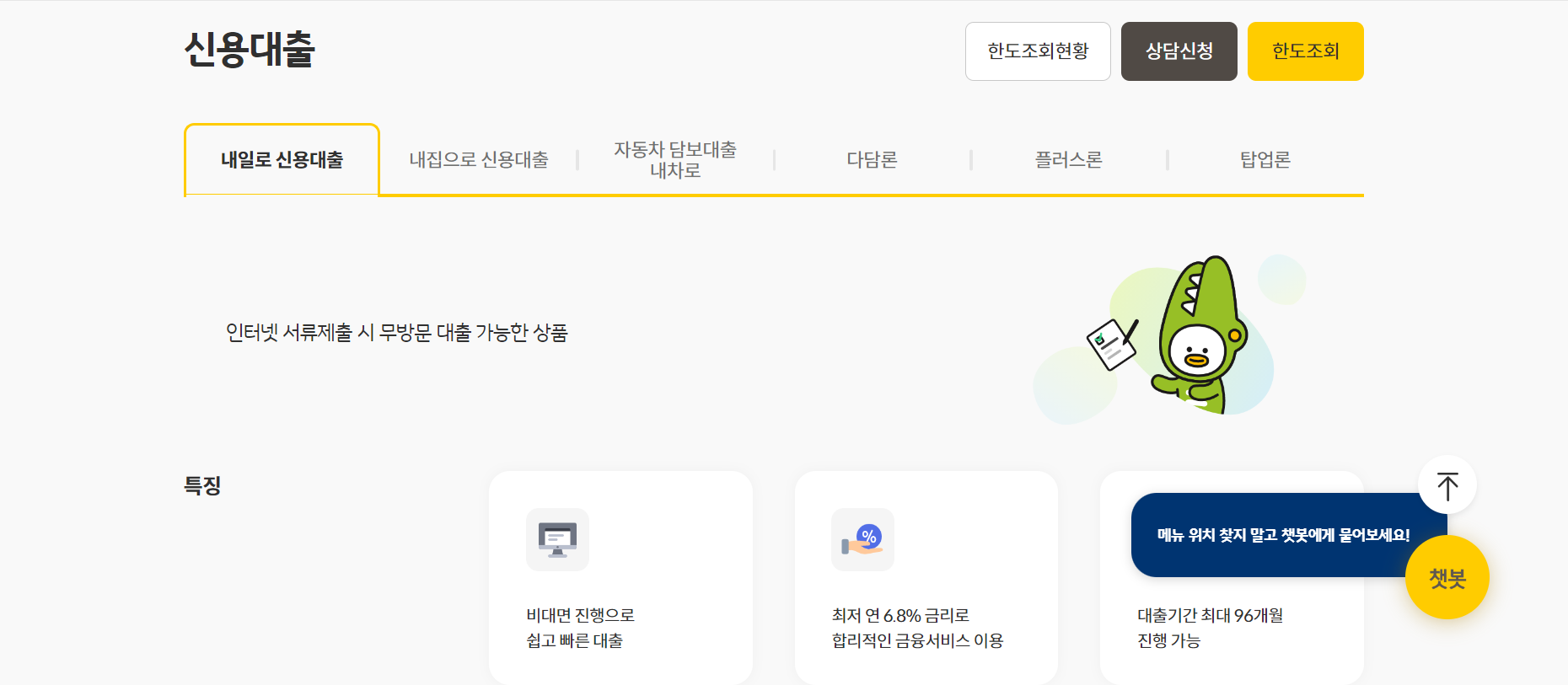Open the 탑업론 tab
The image size is (1568, 685).
point(1265,160)
